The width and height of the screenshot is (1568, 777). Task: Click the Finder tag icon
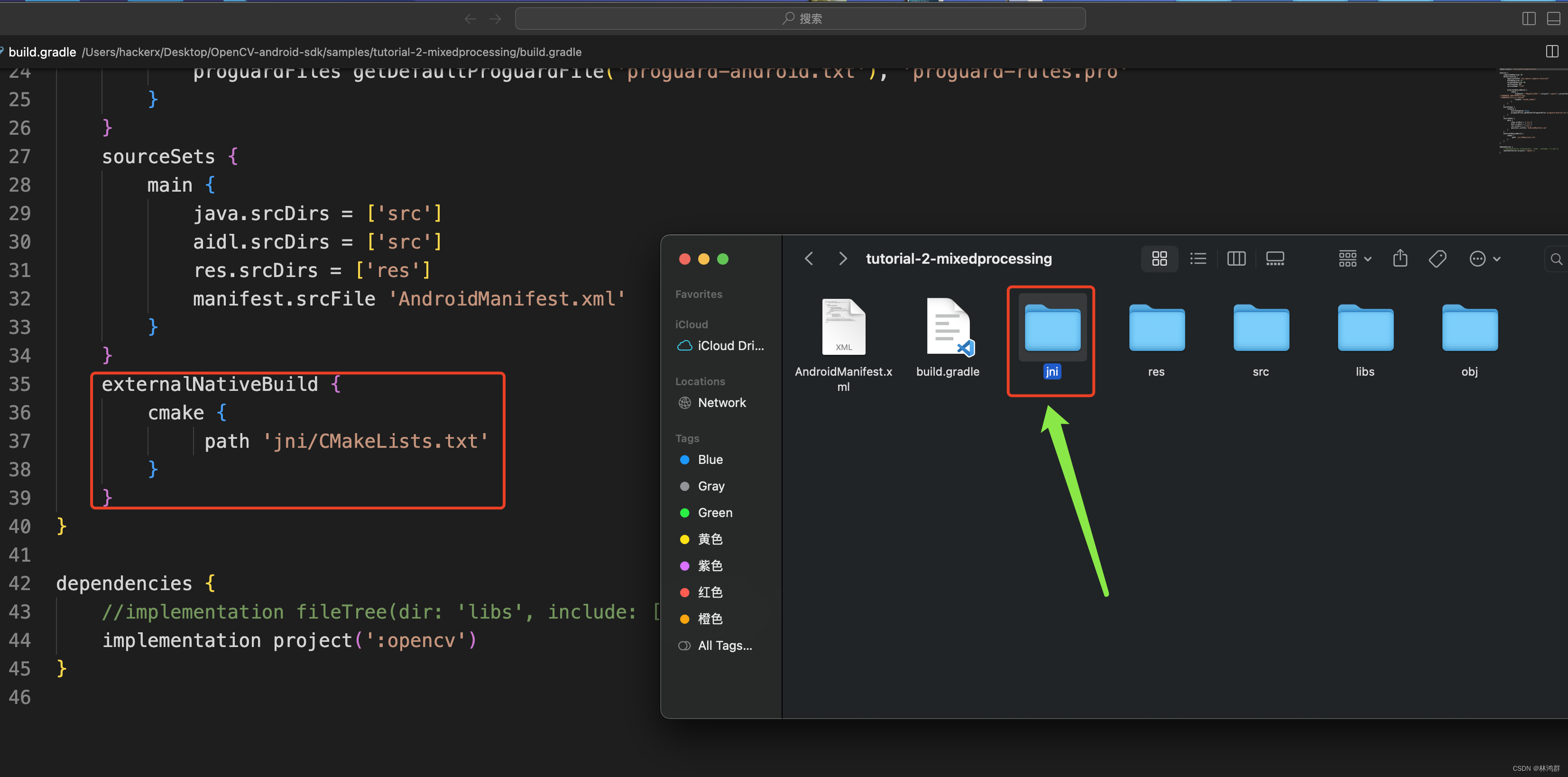coord(1438,259)
